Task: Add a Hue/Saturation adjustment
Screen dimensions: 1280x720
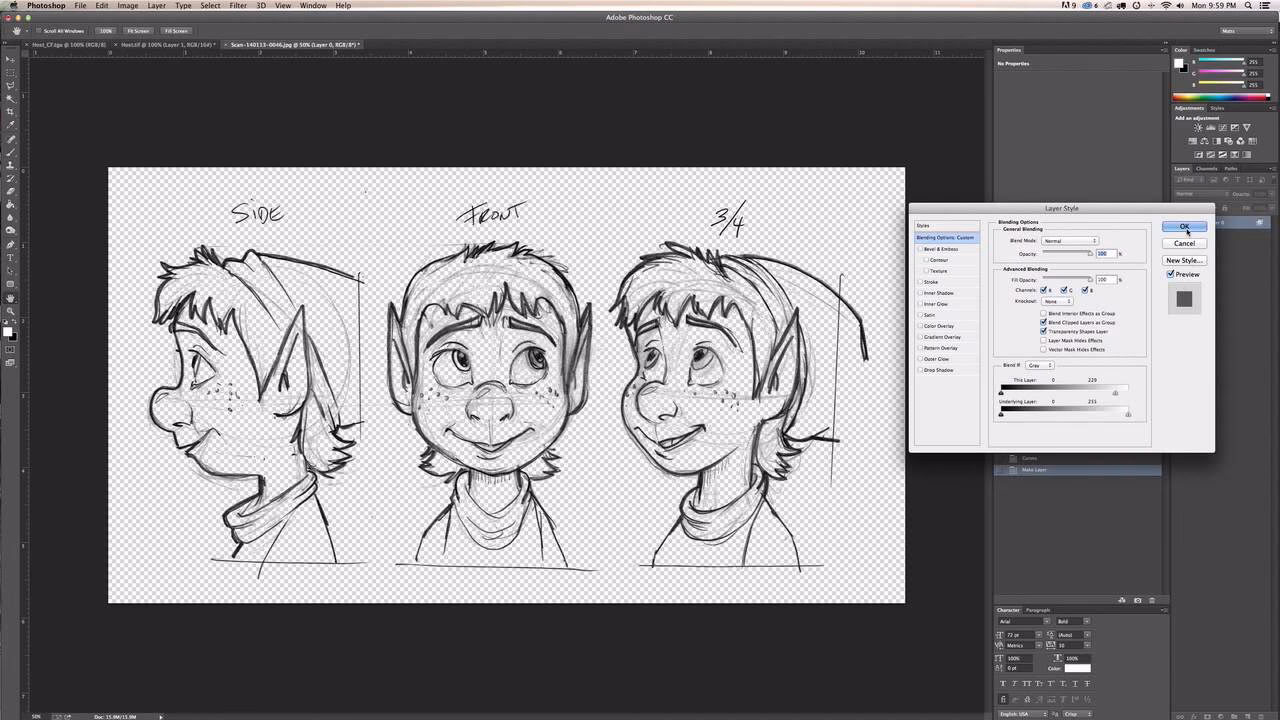Action: [1191, 140]
